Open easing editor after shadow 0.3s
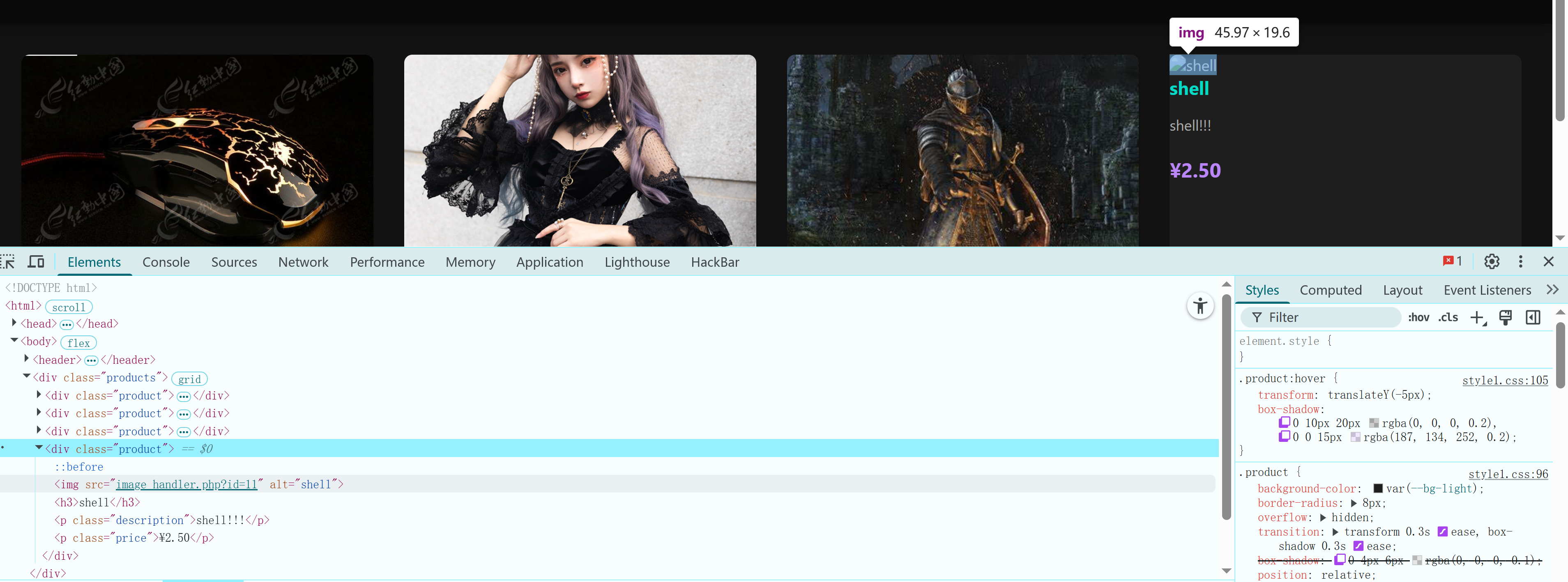The image size is (1568, 582). (x=1358, y=546)
